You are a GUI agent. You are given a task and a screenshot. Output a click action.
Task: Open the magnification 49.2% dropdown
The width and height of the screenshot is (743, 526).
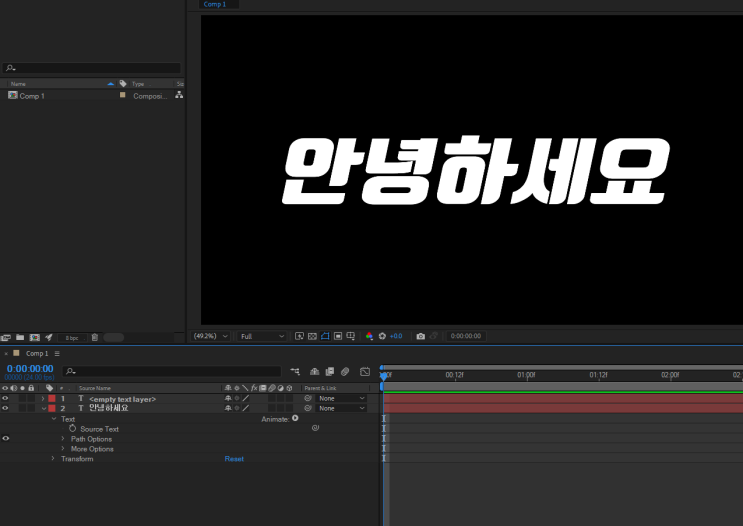pyautogui.click(x=211, y=336)
